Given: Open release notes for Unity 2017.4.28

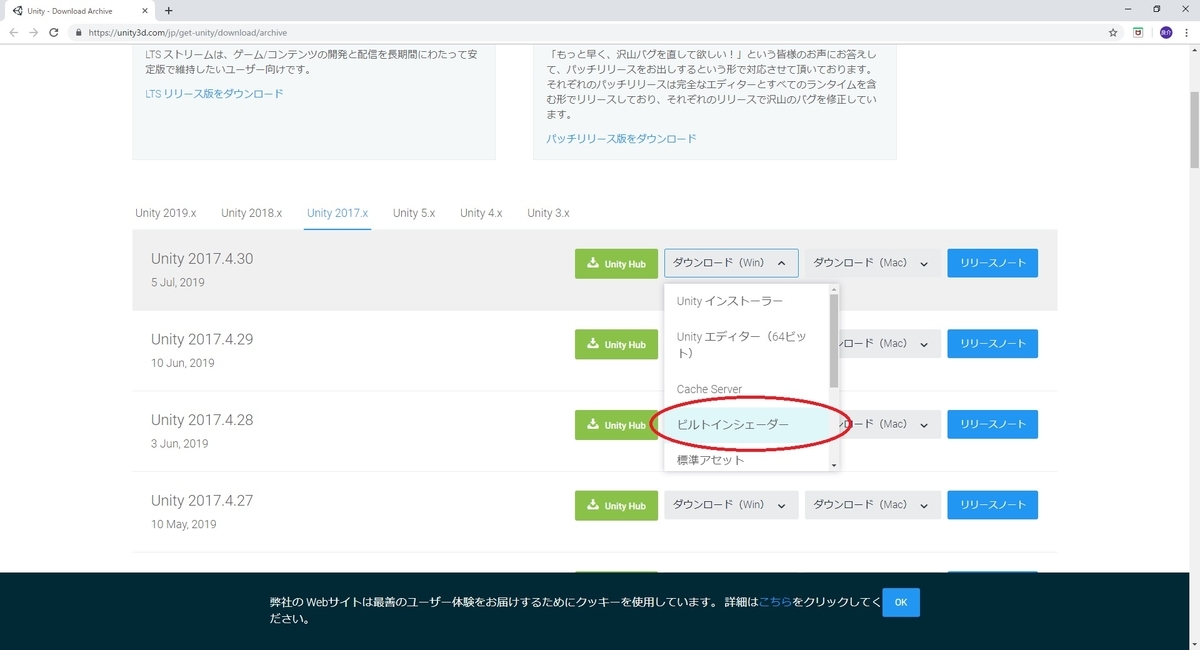Looking at the screenshot, I should pos(992,424).
